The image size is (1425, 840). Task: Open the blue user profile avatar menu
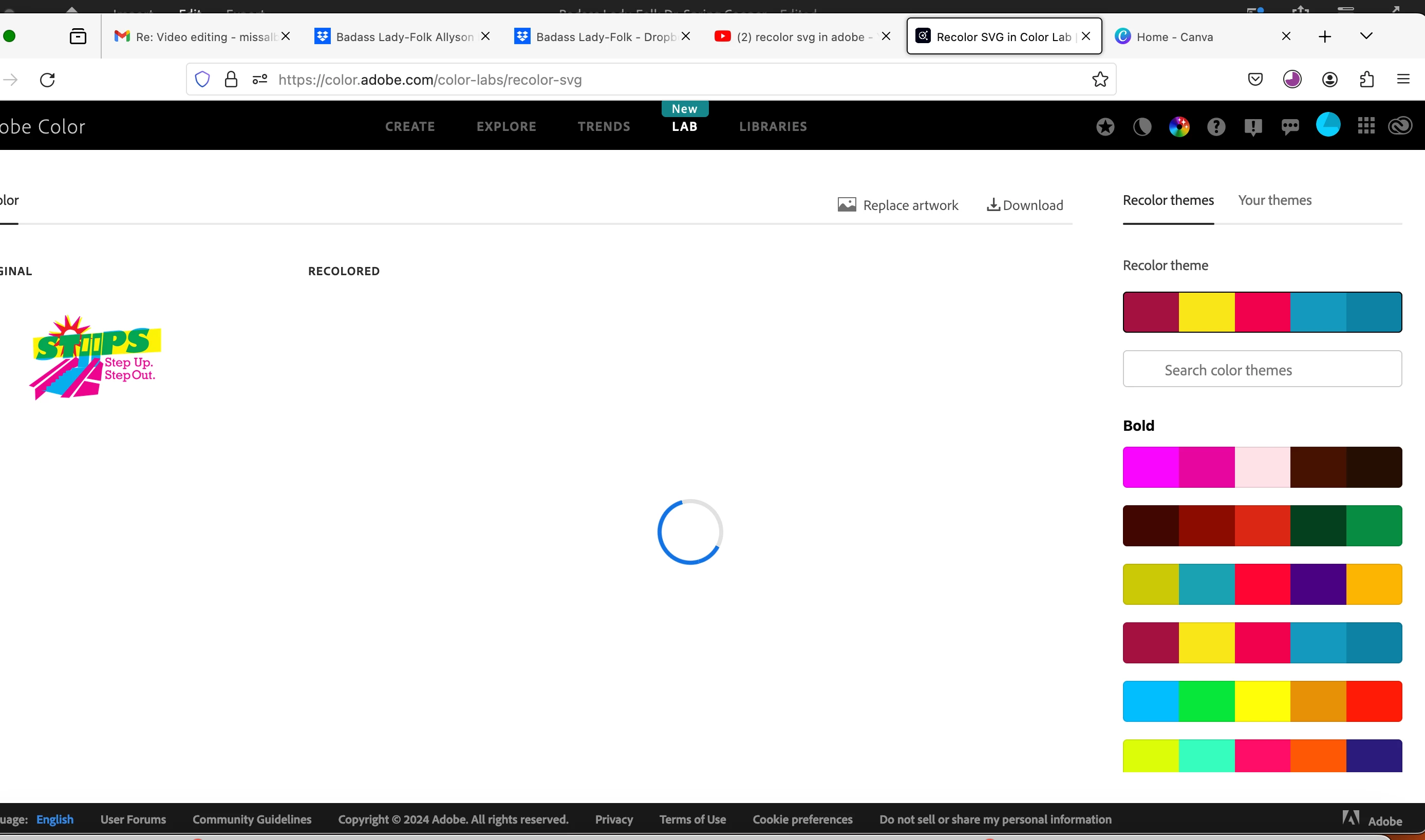pos(1327,125)
